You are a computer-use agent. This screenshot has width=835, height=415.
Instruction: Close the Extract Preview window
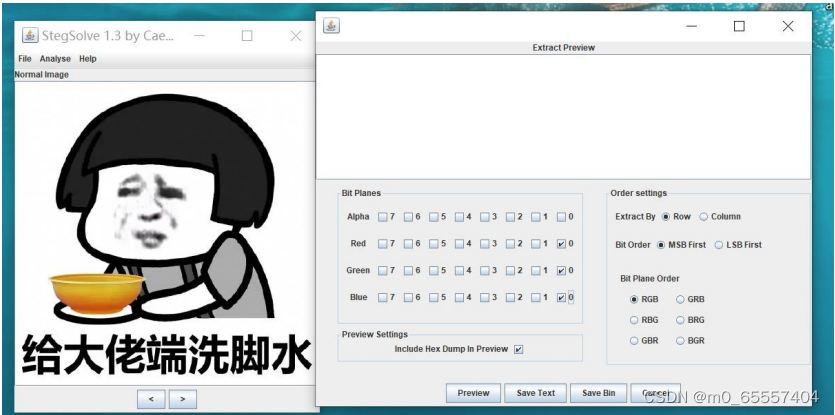click(x=788, y=26)
